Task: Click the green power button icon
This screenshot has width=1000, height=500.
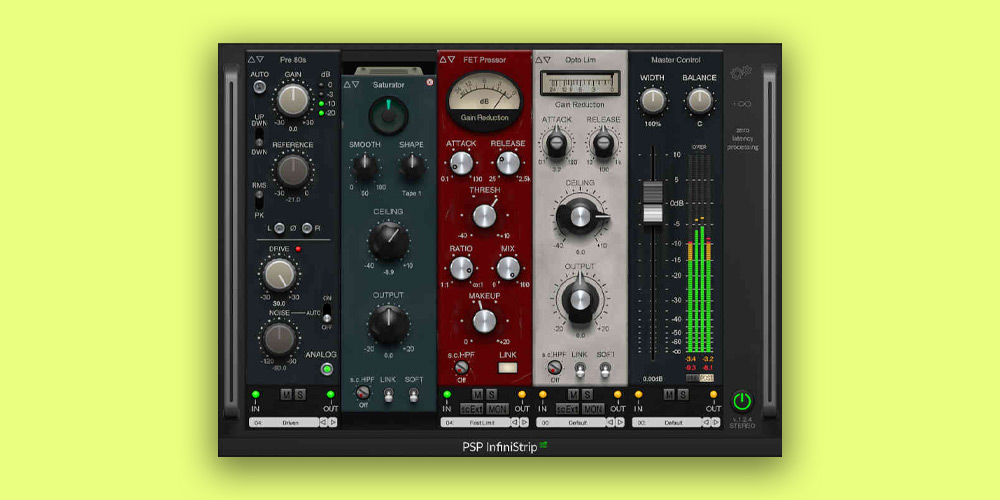Action: (741, 401)
